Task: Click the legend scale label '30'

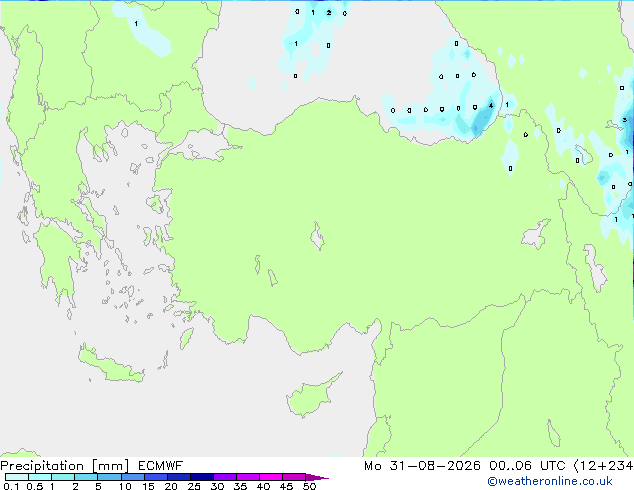Action: tap(217, 486)
